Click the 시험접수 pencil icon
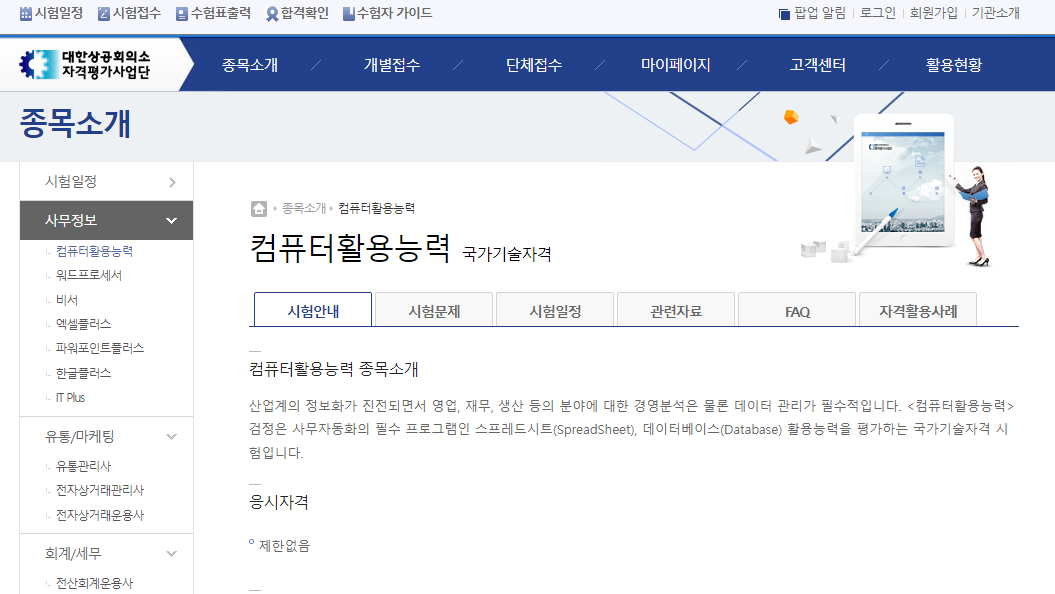The image size is (1055, 594). tap(104, 13)
